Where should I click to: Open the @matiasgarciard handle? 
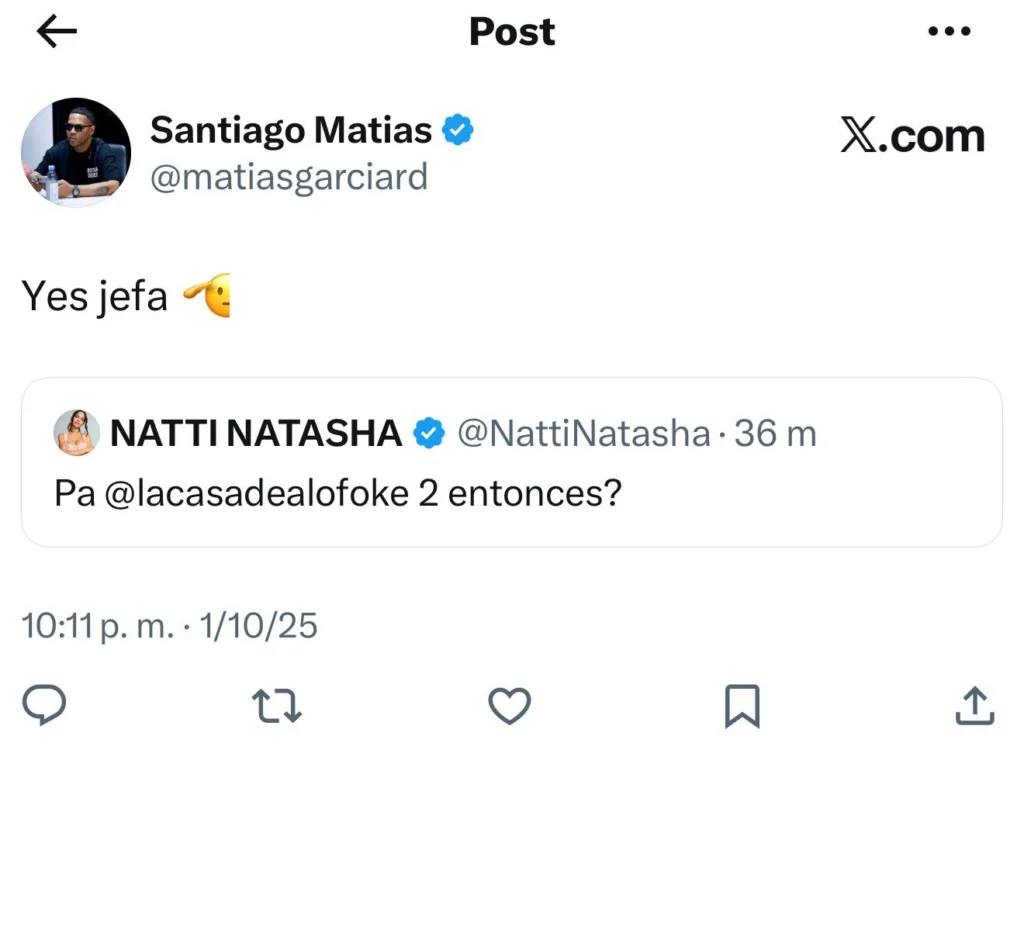(288, 177)
